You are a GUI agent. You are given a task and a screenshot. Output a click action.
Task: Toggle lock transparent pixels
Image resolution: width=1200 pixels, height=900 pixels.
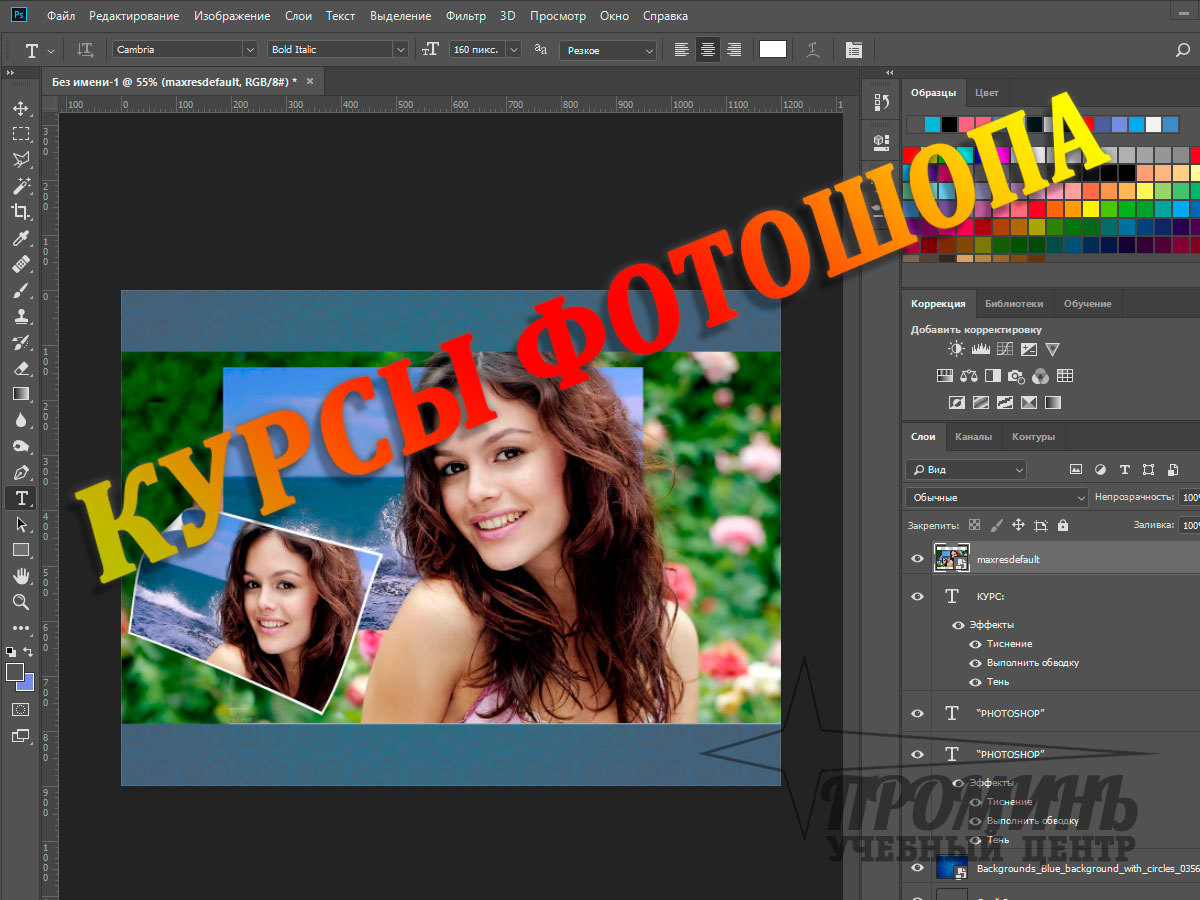pos(975,525)
